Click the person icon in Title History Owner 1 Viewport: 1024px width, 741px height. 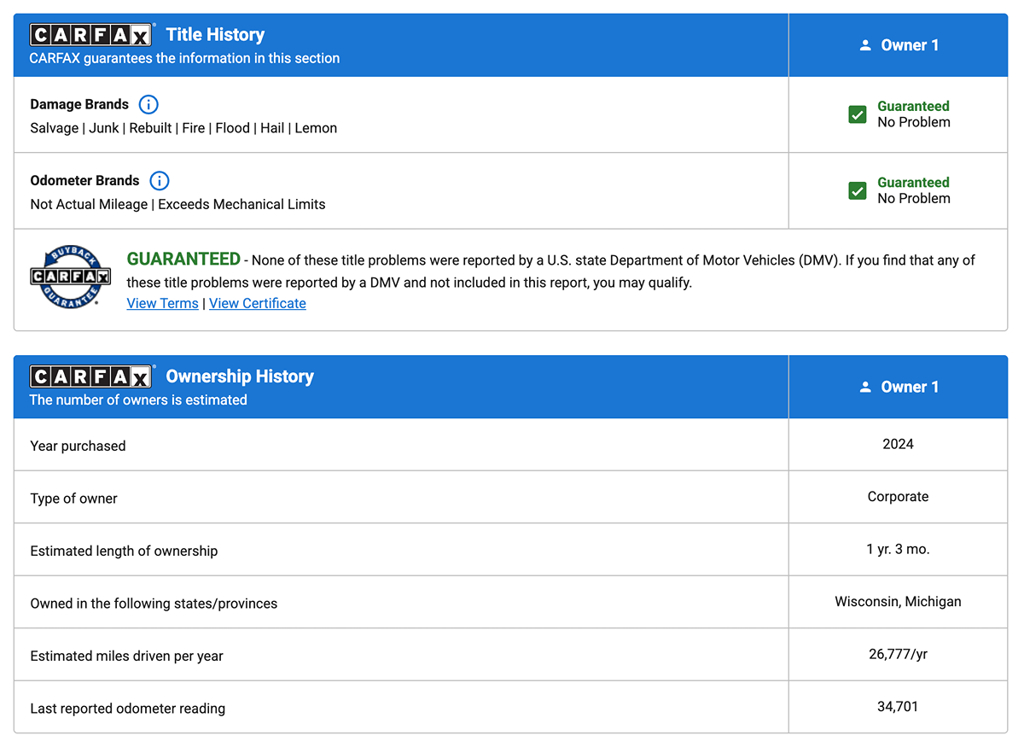pos(865,45)
